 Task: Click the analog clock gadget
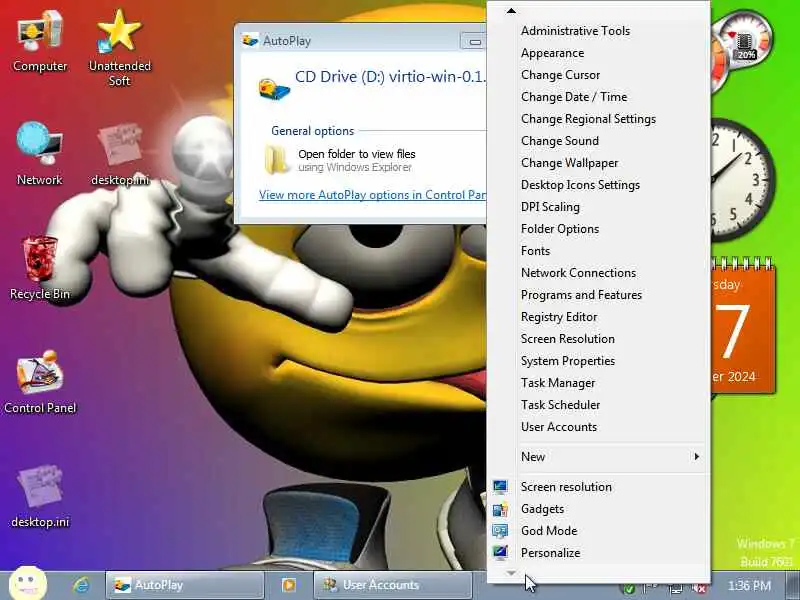pos(742,180)
